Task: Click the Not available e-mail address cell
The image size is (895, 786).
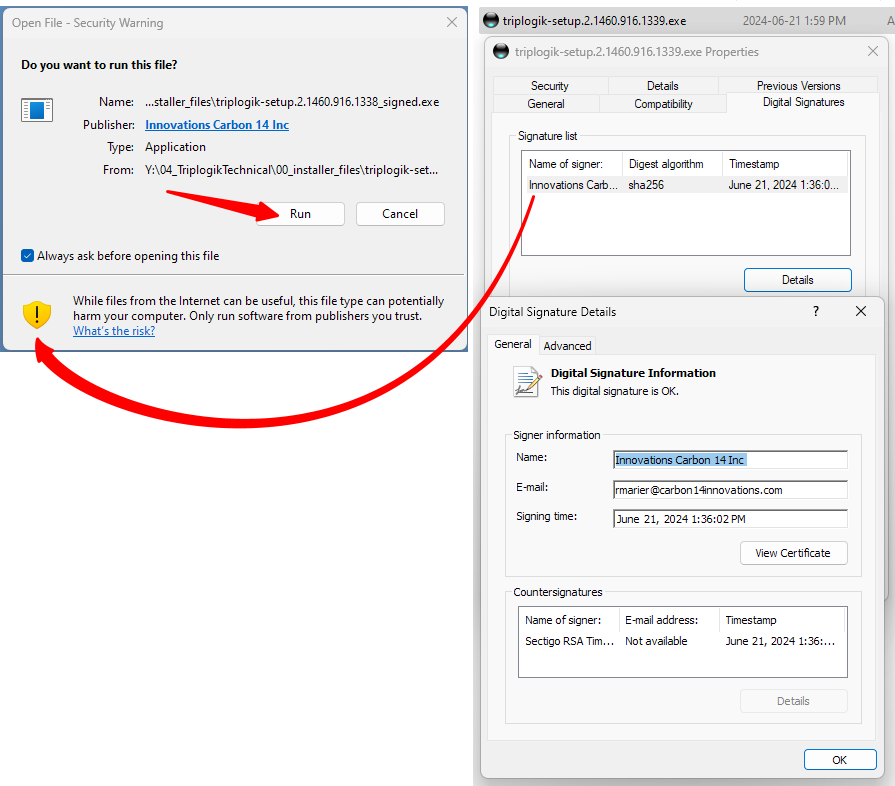Action: 656,641
